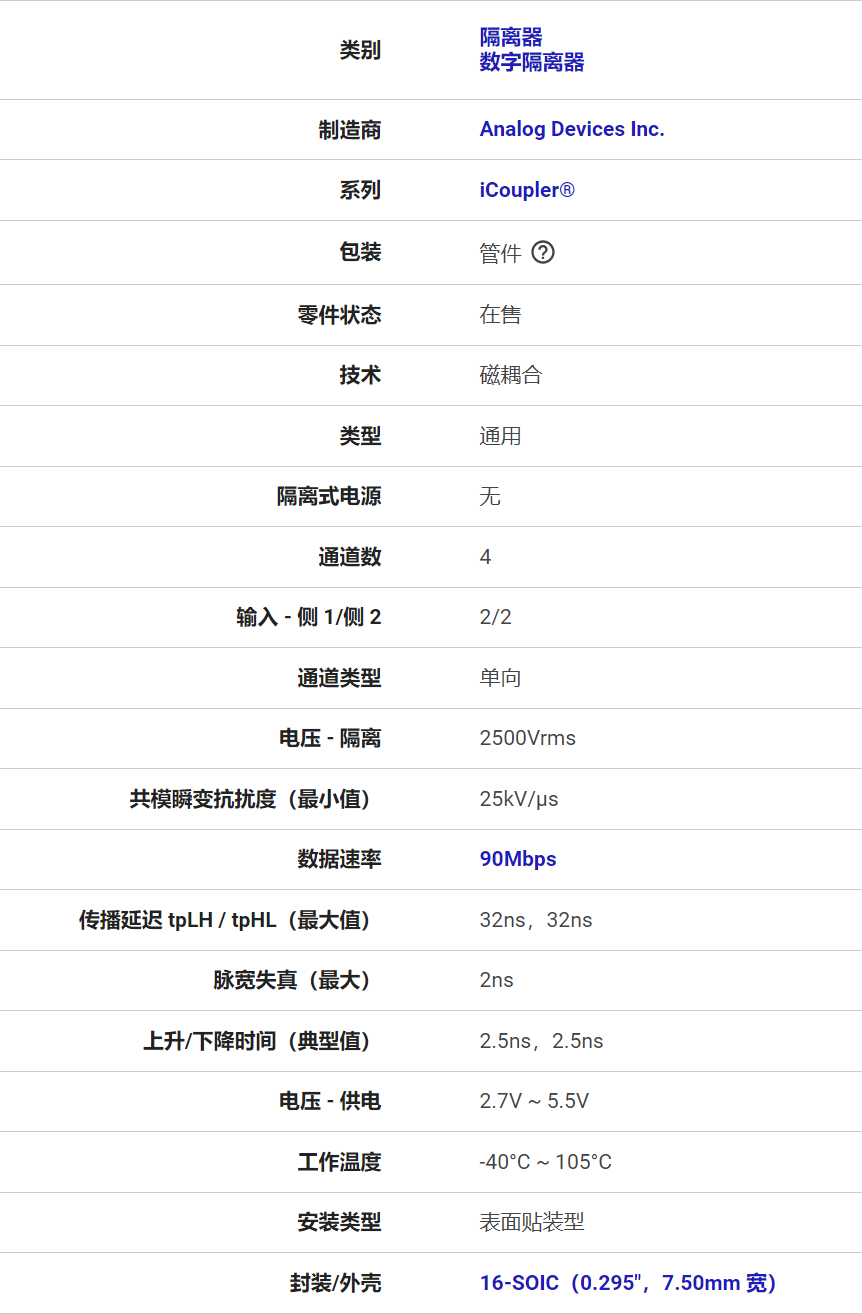The image size is (862, 1314).
Task: Click the 管件 packaging value
Action: [x=500, y=254]
